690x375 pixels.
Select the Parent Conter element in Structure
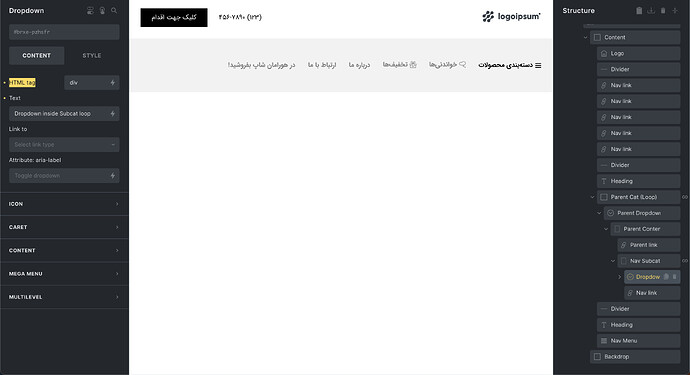[646, 229]
